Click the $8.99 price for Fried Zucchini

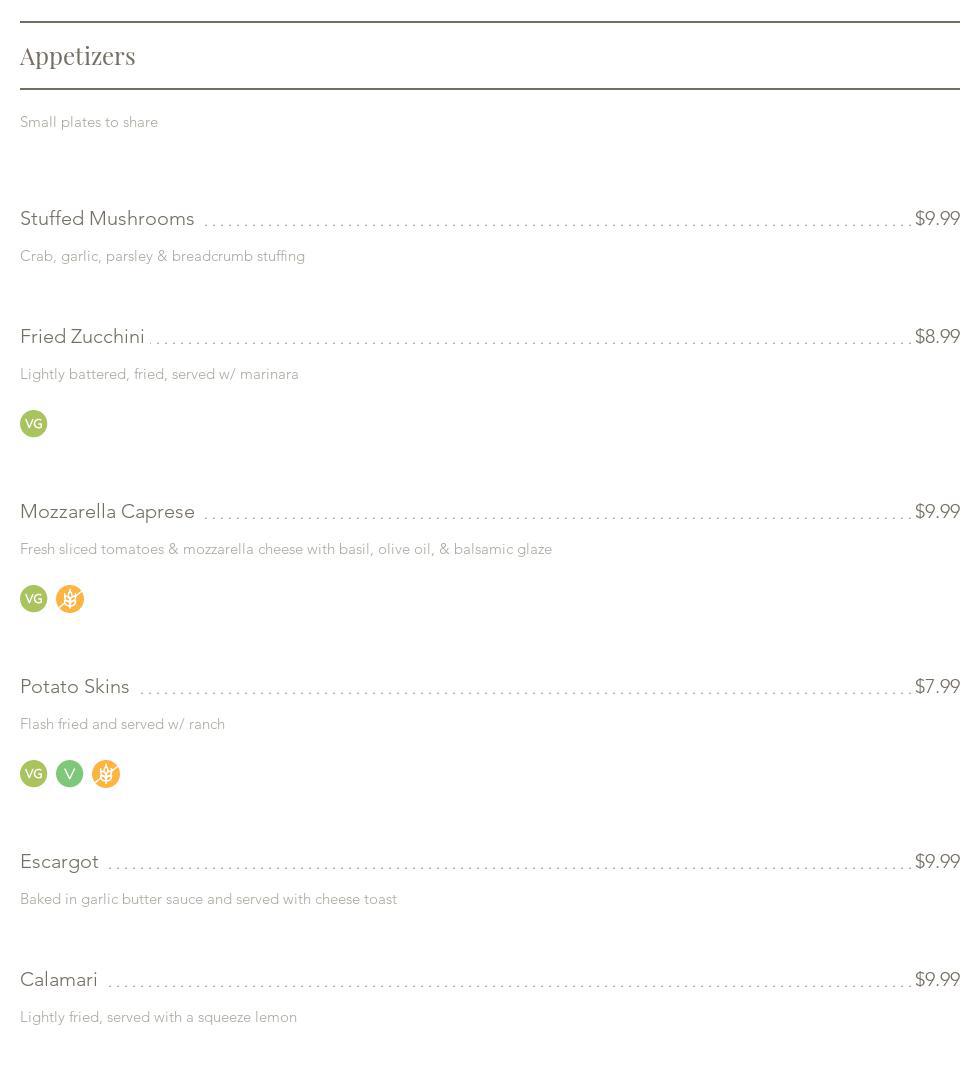[x=937, y=337]
